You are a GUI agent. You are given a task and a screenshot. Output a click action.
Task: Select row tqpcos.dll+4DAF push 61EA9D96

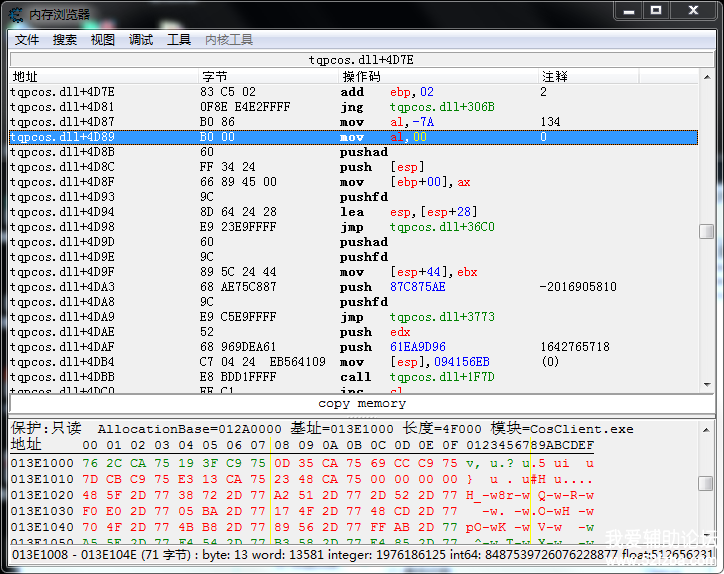[x=353, y=347]
